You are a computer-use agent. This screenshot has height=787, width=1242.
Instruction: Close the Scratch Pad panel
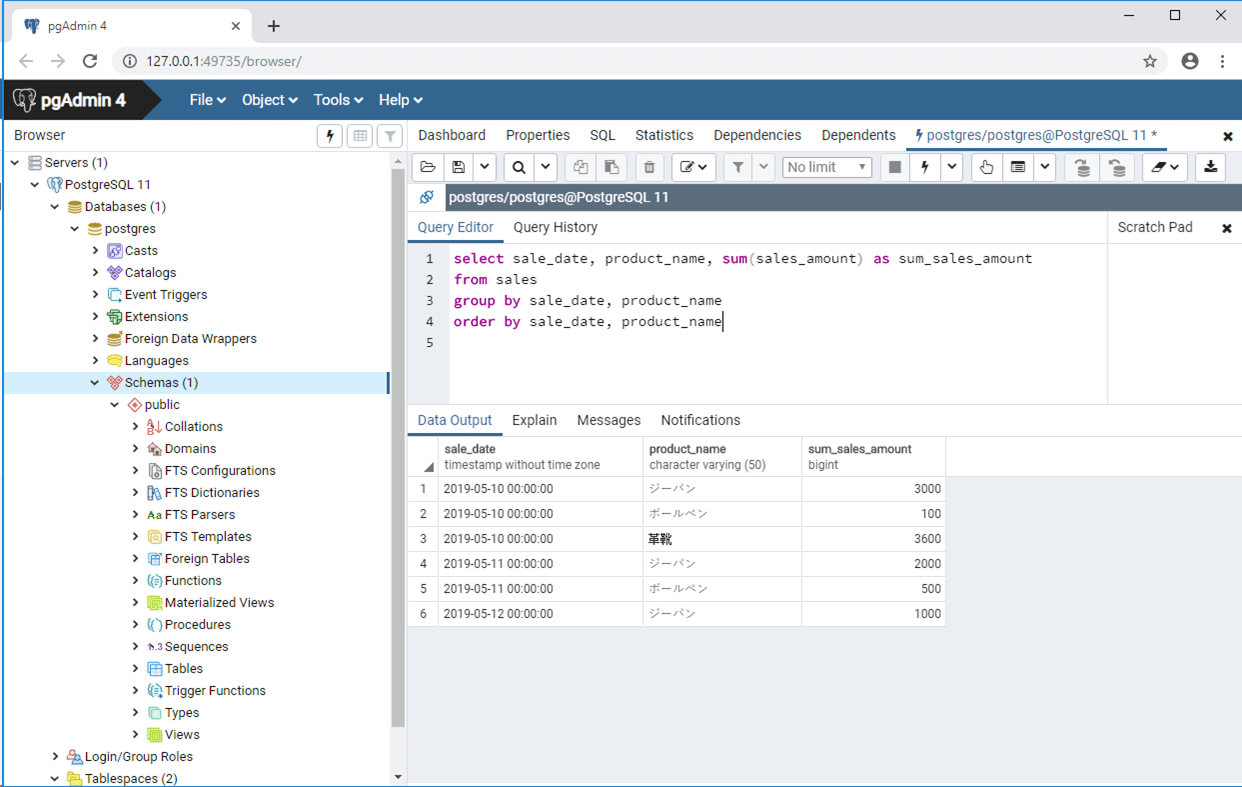[1227, 228]
